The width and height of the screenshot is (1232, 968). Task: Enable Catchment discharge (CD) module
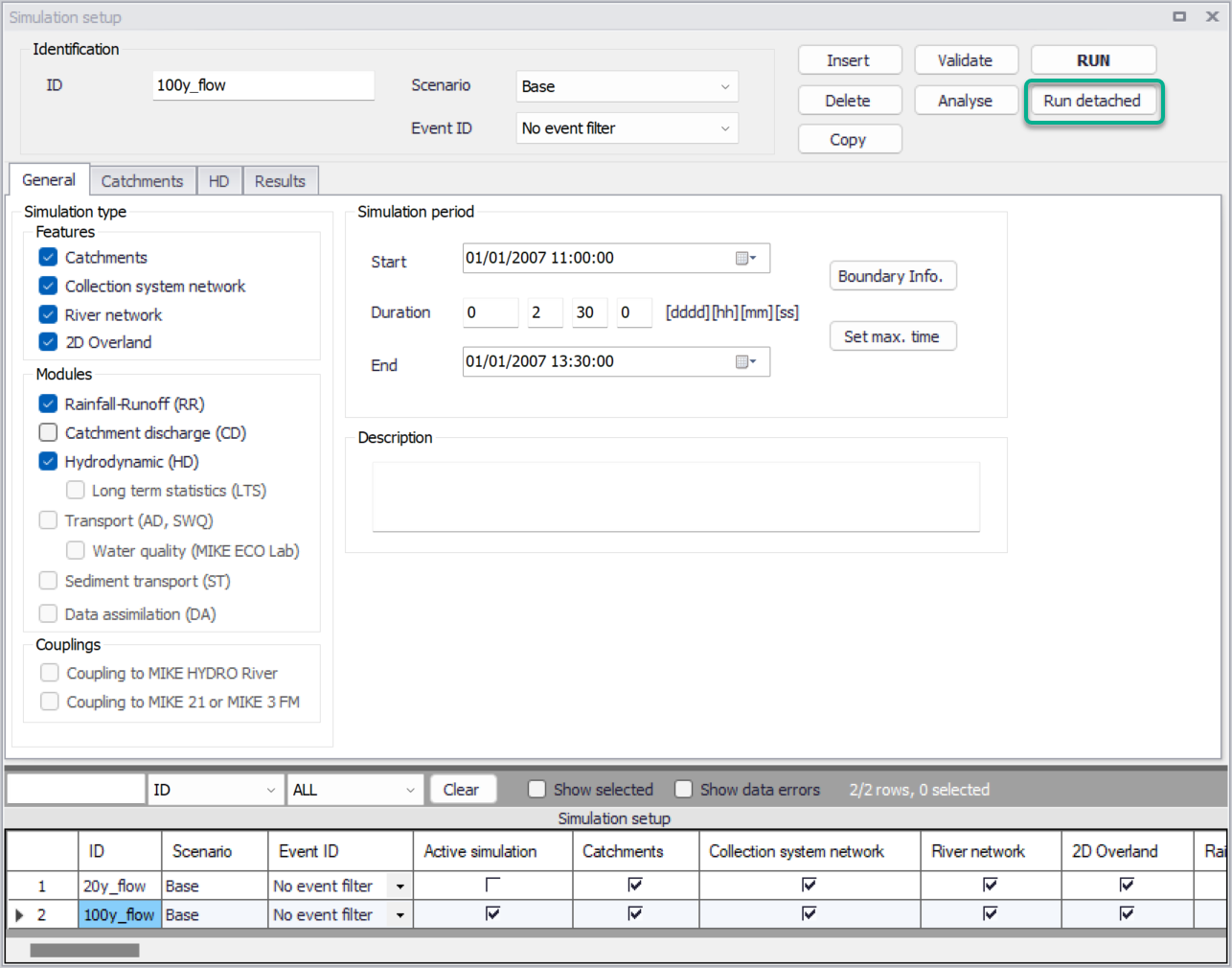(48, 432)
